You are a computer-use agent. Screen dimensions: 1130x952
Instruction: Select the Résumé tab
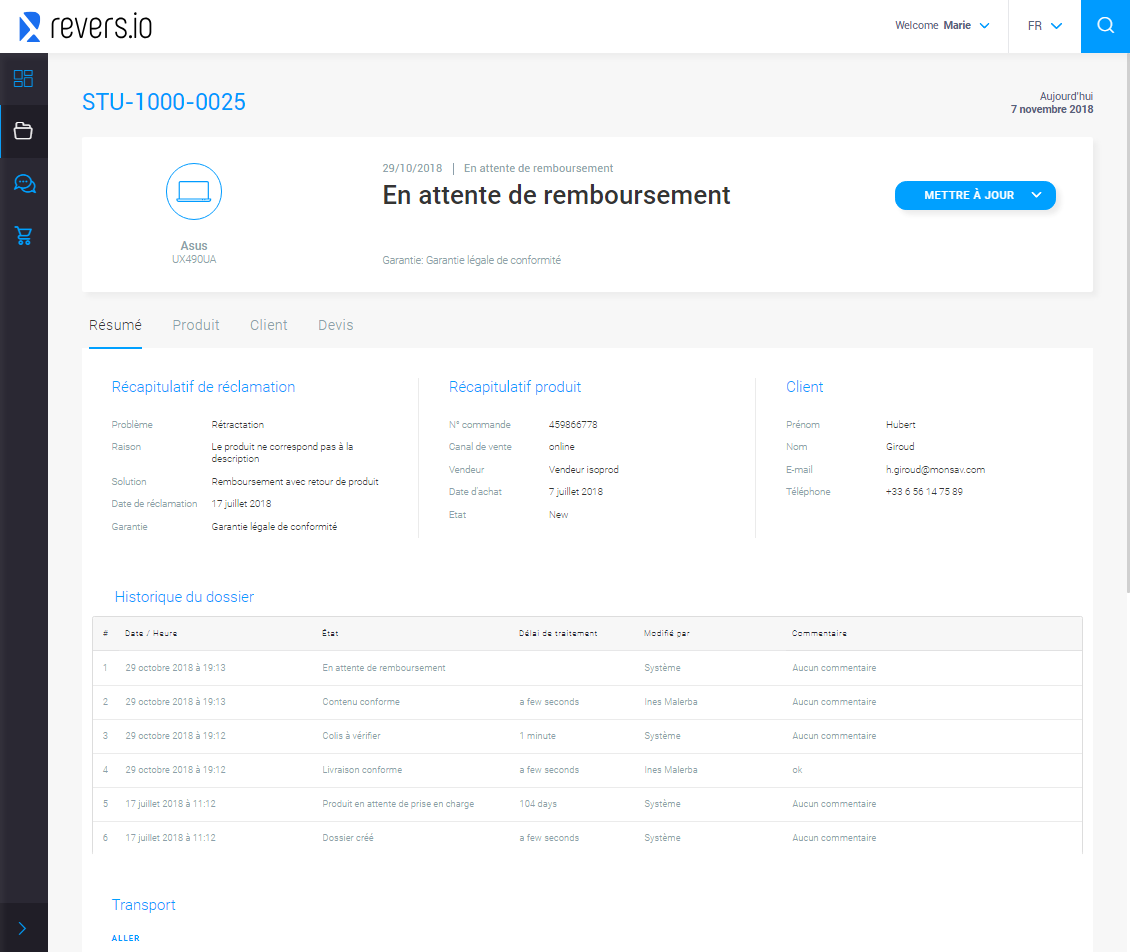tap(115, 325)
